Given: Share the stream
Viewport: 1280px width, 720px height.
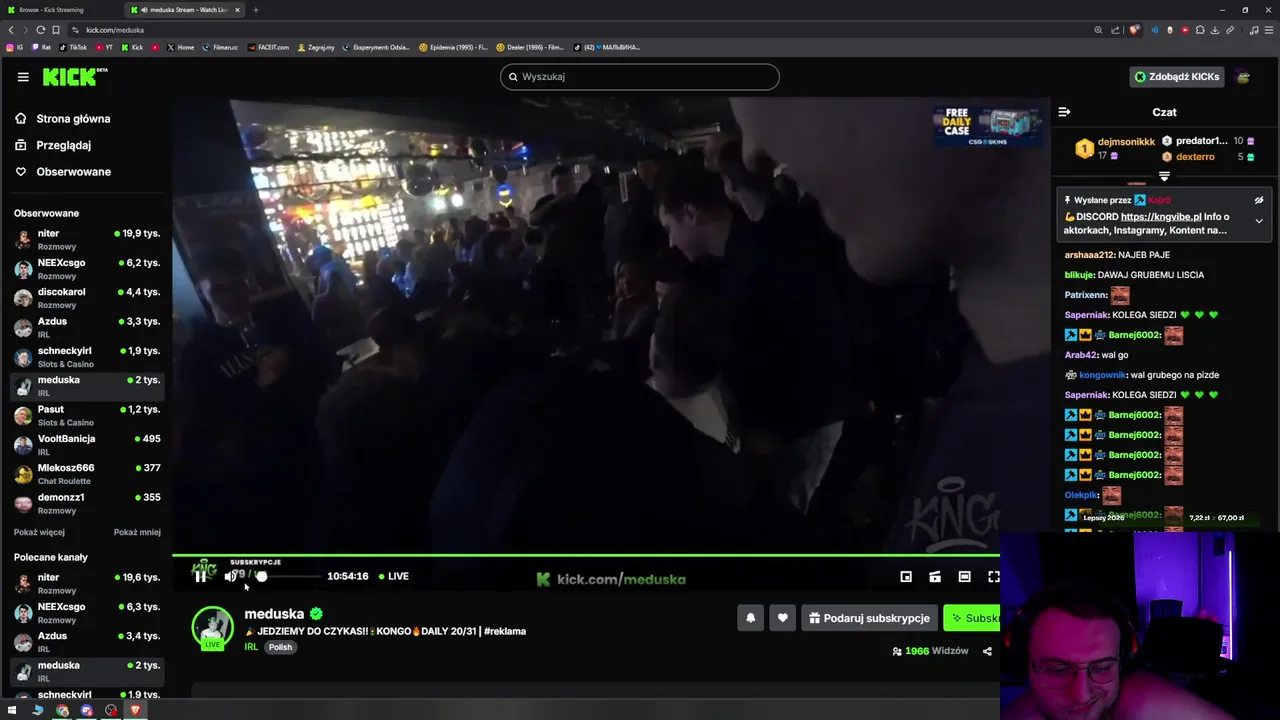Looking at the screenshot, I should [x=987, y=651].
